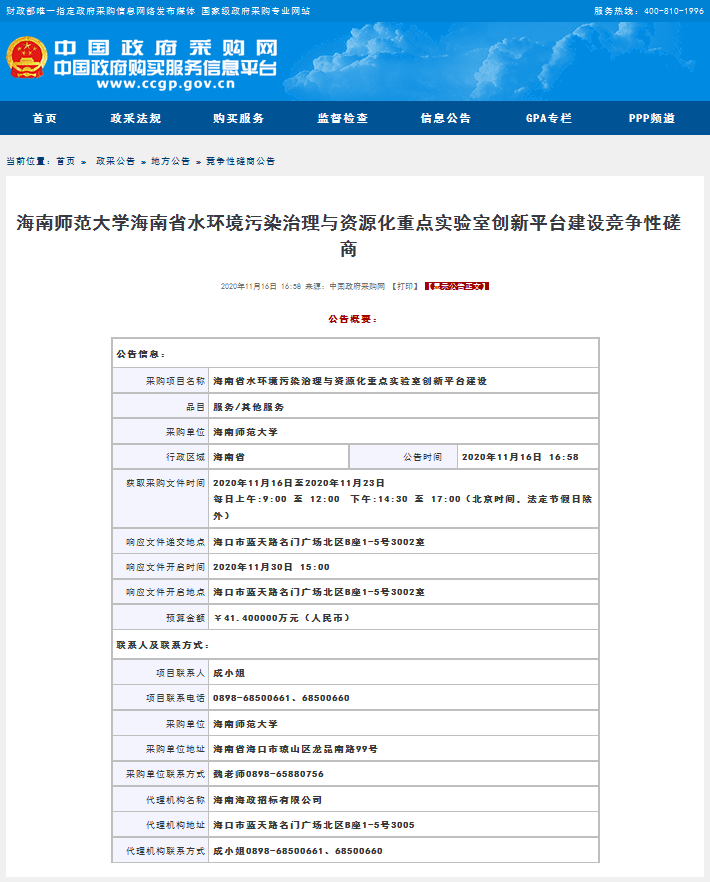Click the 响应文件递交地点 address value

click(x=319, y=542)
